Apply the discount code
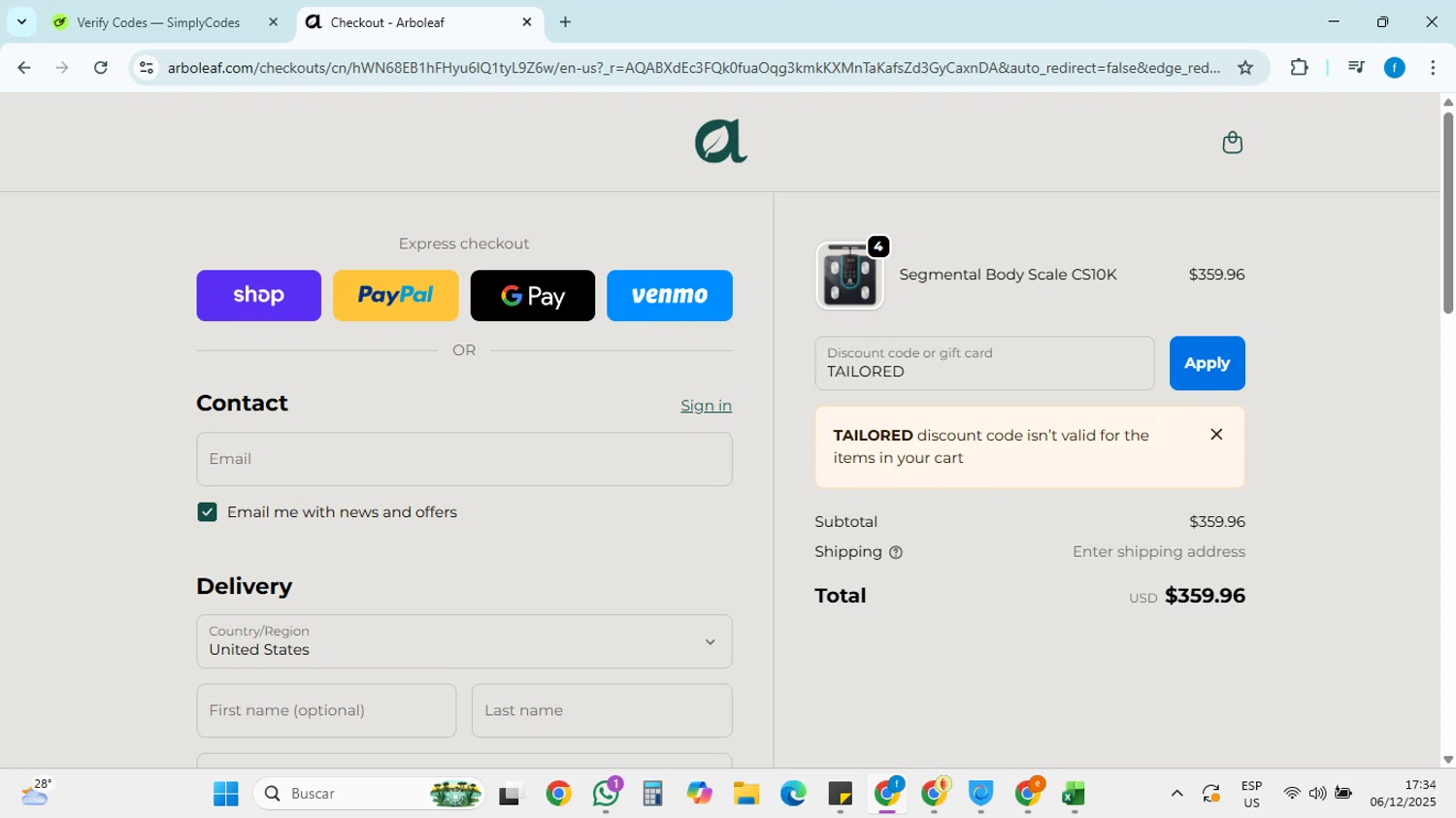Screen dimensions: 1456x818 [x=1207, y=363]
